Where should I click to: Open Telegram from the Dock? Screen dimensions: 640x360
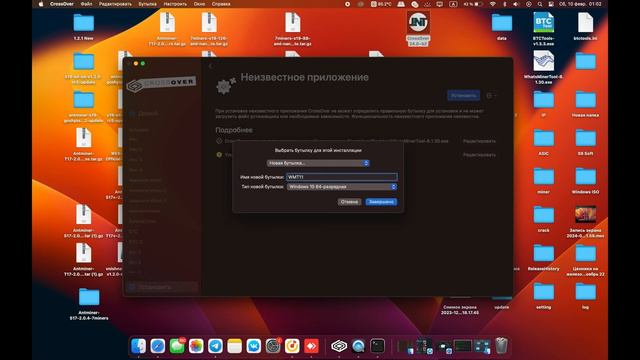[215, 346]
